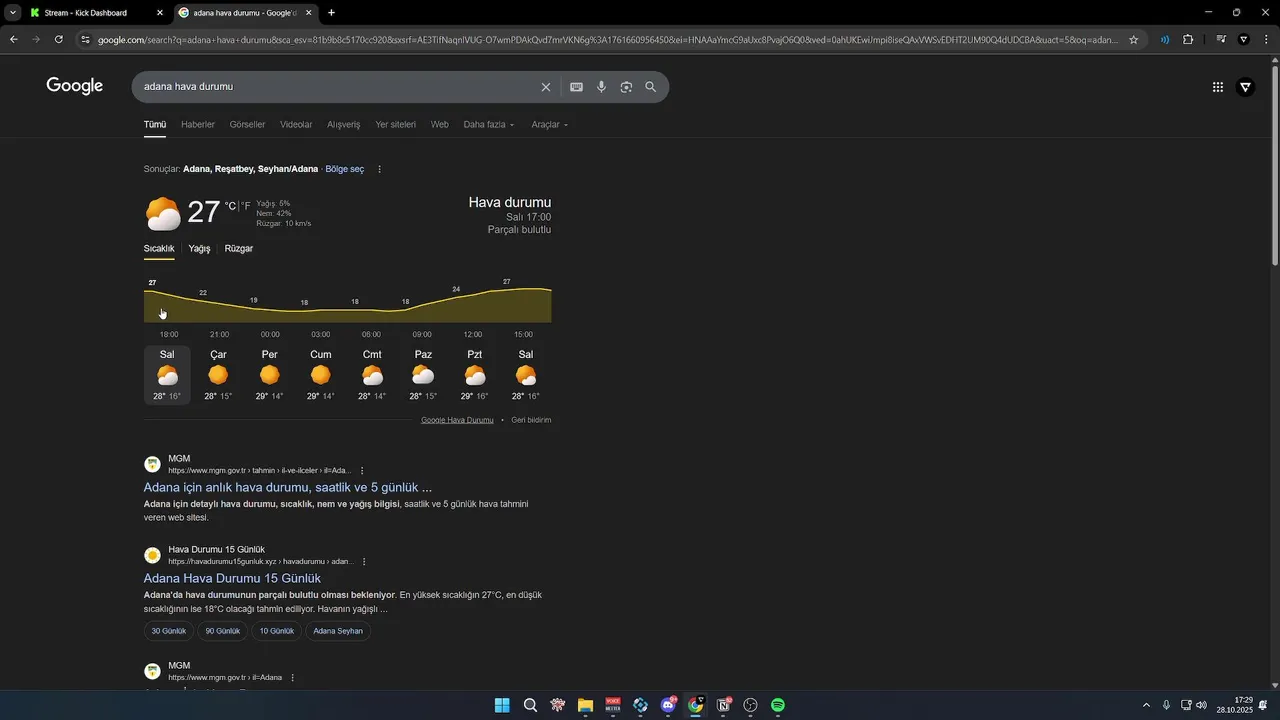Click the blue cast-wave icon in toolbar

pyautogui.click(x=1165, y=40)
